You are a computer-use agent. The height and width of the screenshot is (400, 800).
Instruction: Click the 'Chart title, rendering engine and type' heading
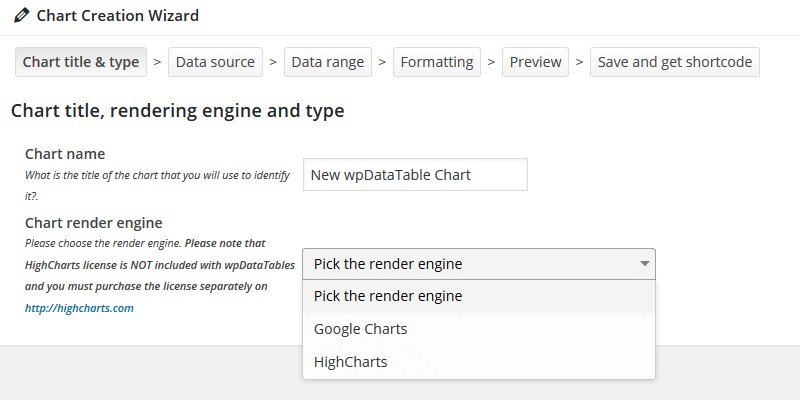[x=178, y=111]
